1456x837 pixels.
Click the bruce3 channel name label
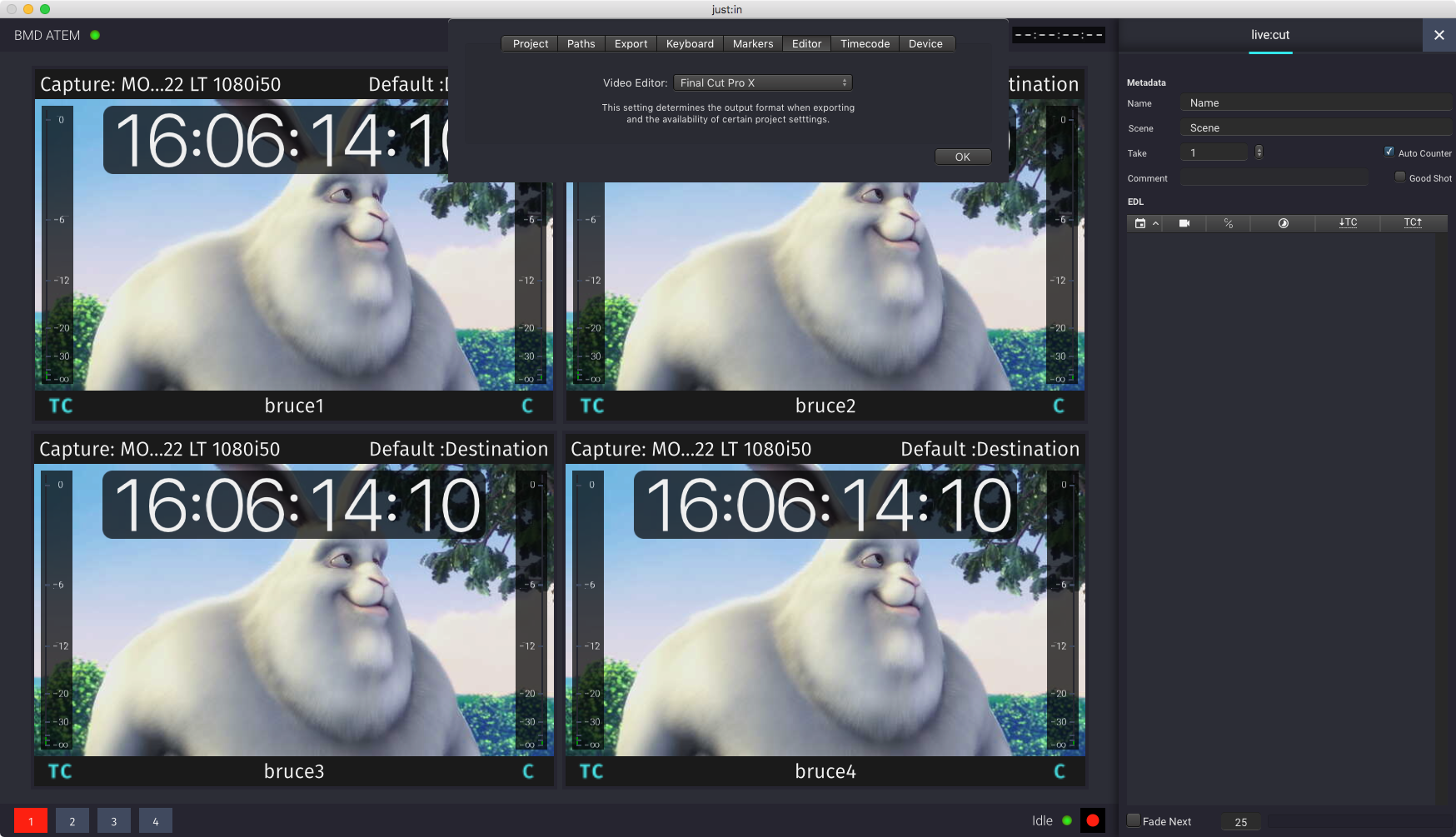(294, 771)
